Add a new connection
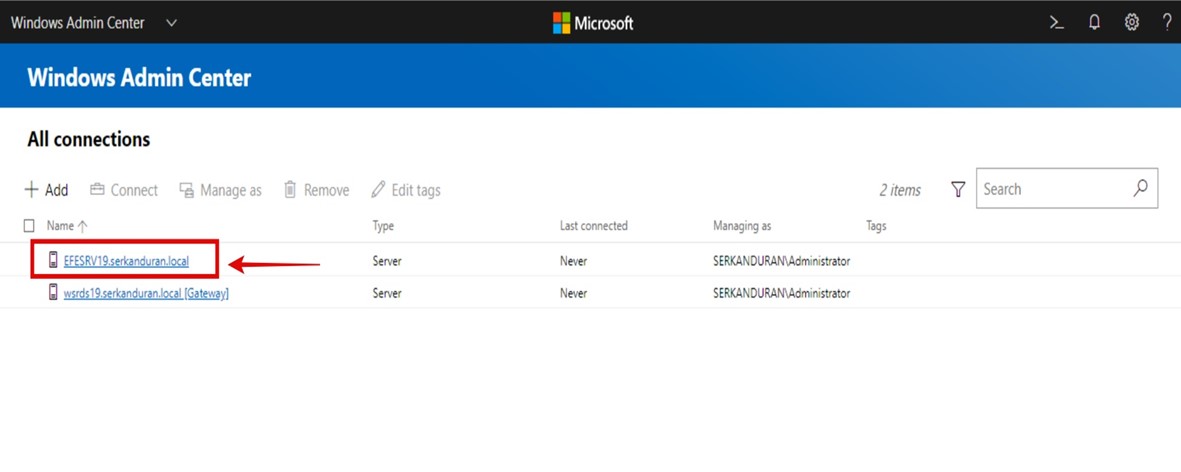Screen dimensions: 1181x472 (x=47, y=190)
